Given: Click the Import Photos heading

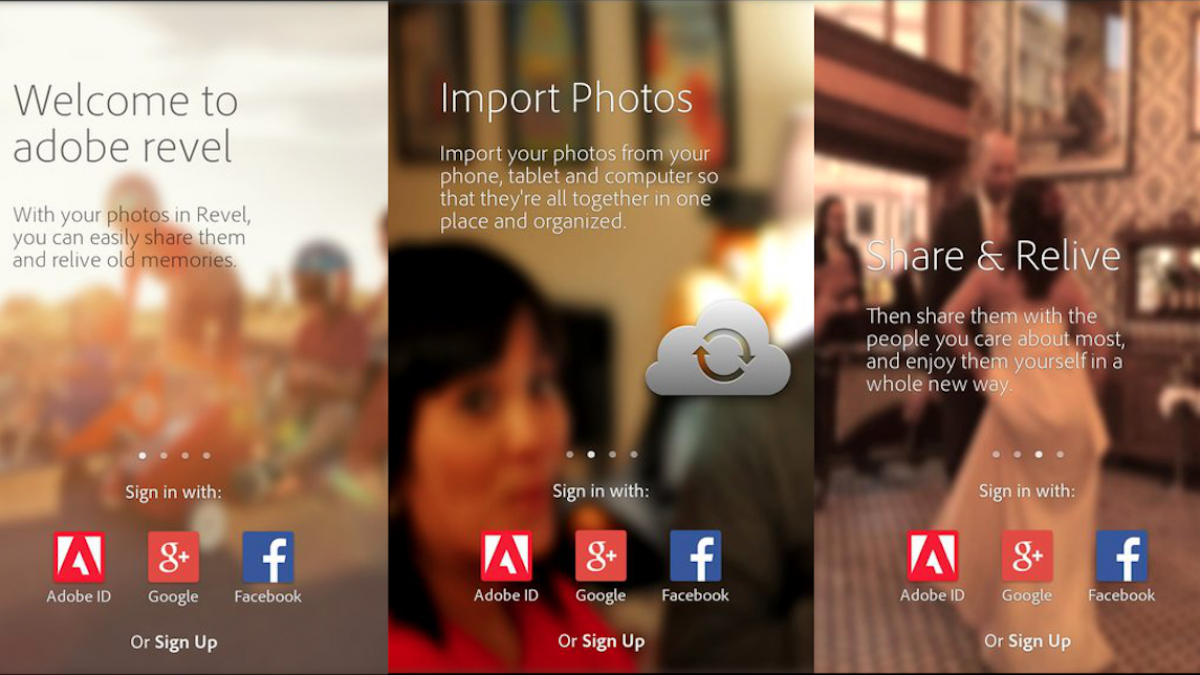Looking at the screenshot, I should coord(566,99).
